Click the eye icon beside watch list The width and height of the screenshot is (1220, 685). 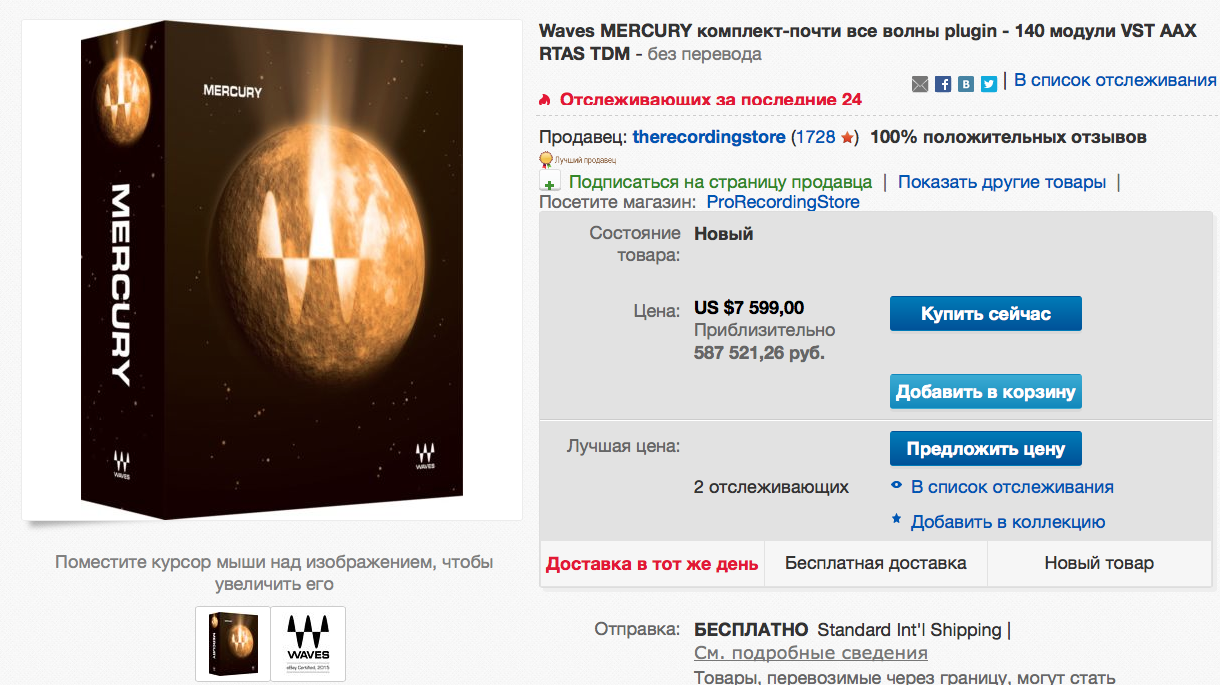pos(897,487)
